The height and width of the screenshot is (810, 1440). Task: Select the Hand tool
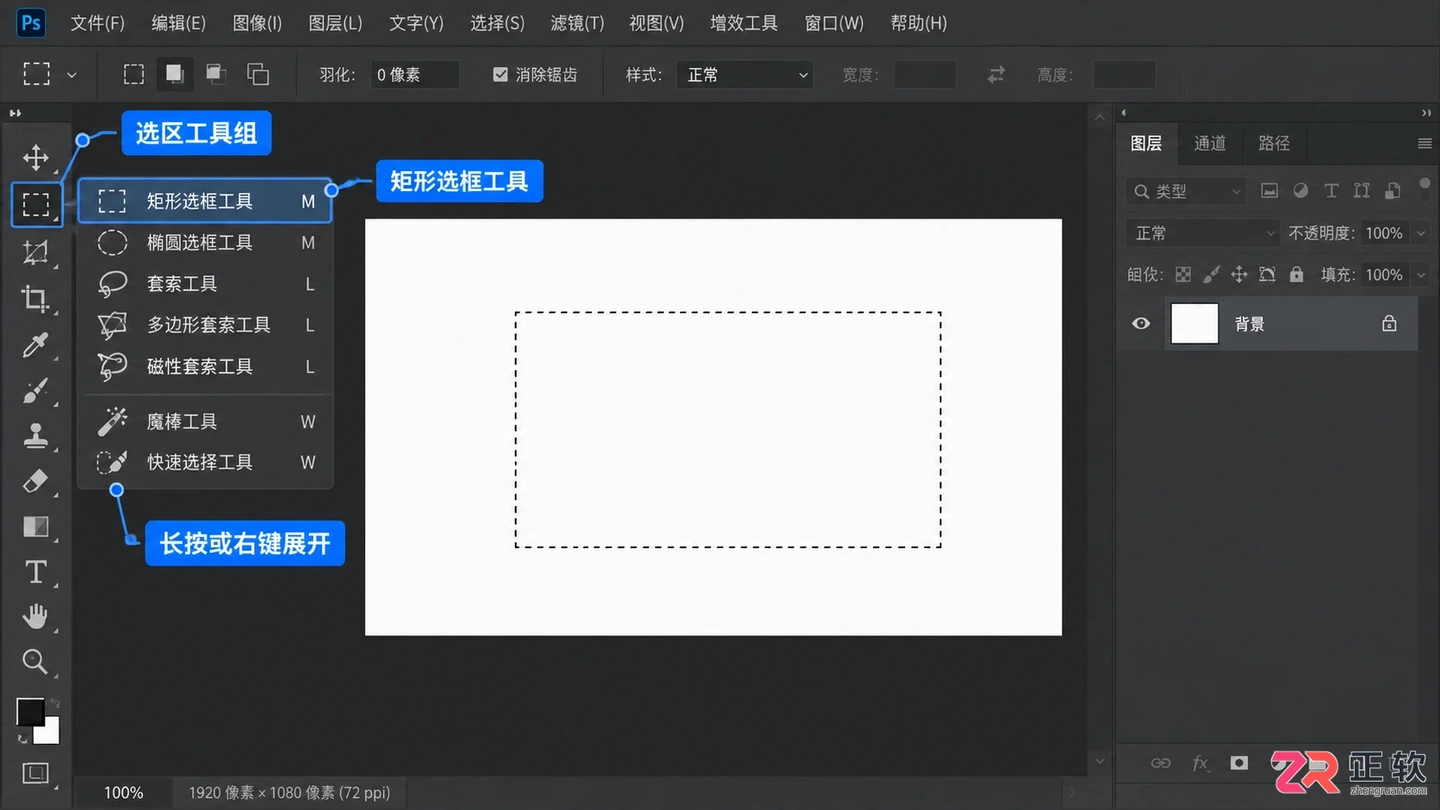[x=36, y=616]
